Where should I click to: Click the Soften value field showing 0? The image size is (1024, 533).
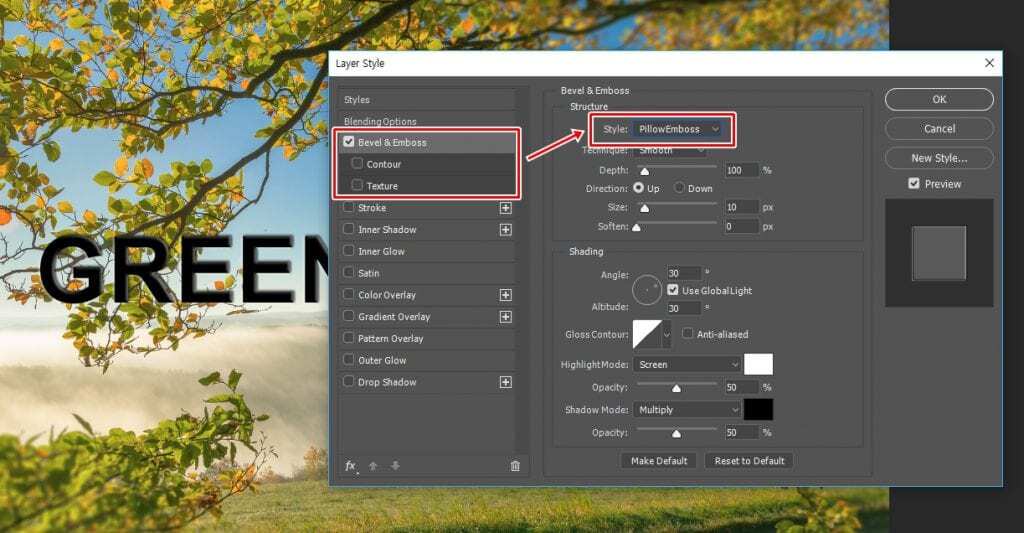[x=741, y=227]
